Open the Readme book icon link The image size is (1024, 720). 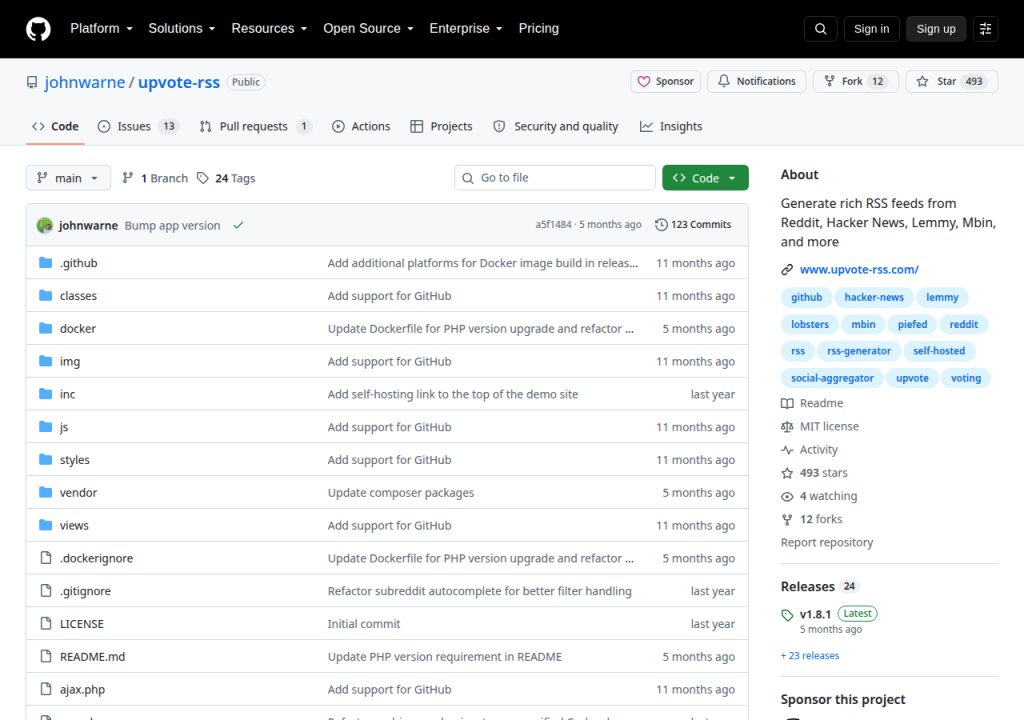pos(787,404)
